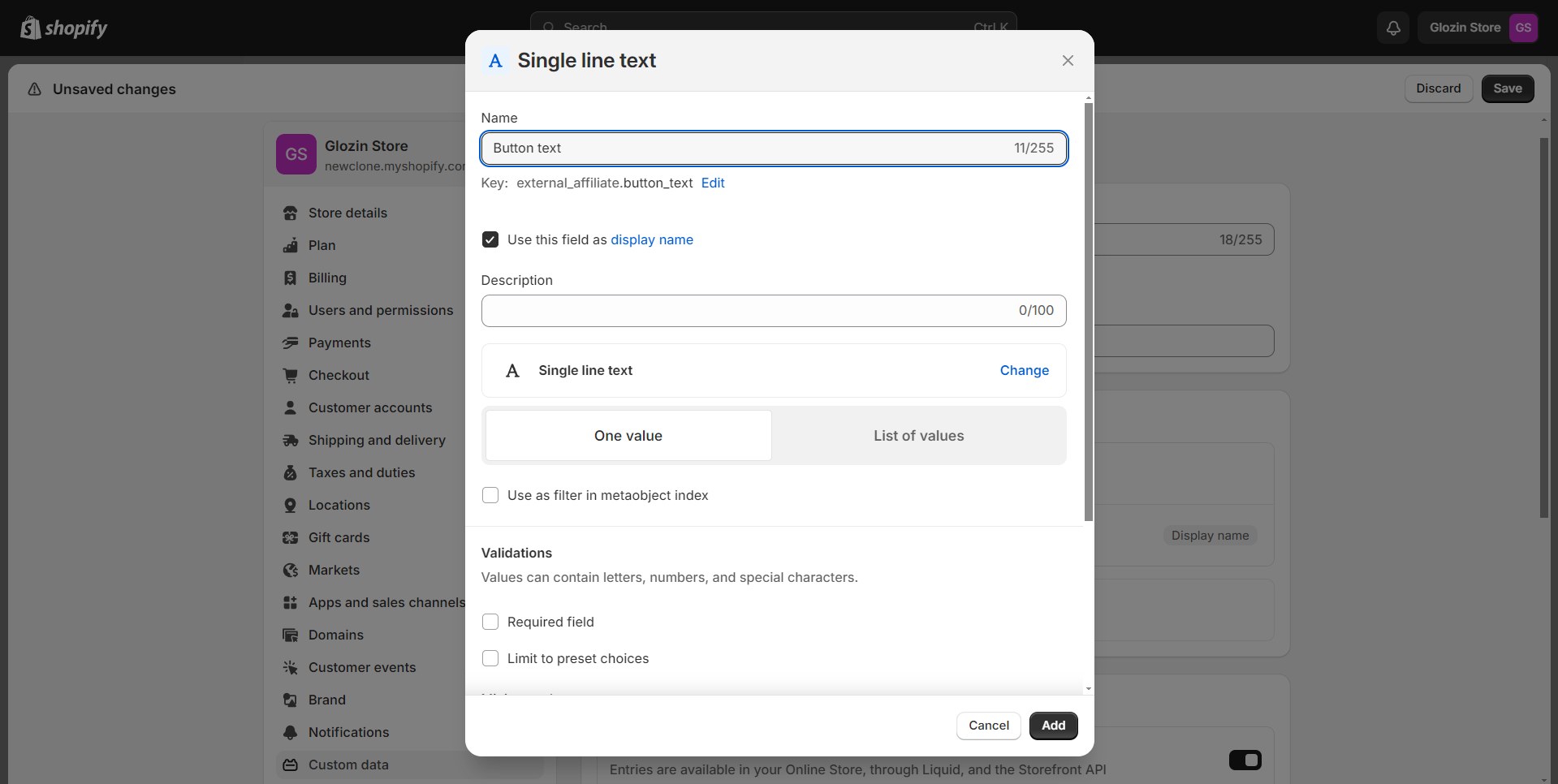Select the List of values option
Image resolution: width=1558 pixels, height=784 pixels.
click(x=918, y=436)
